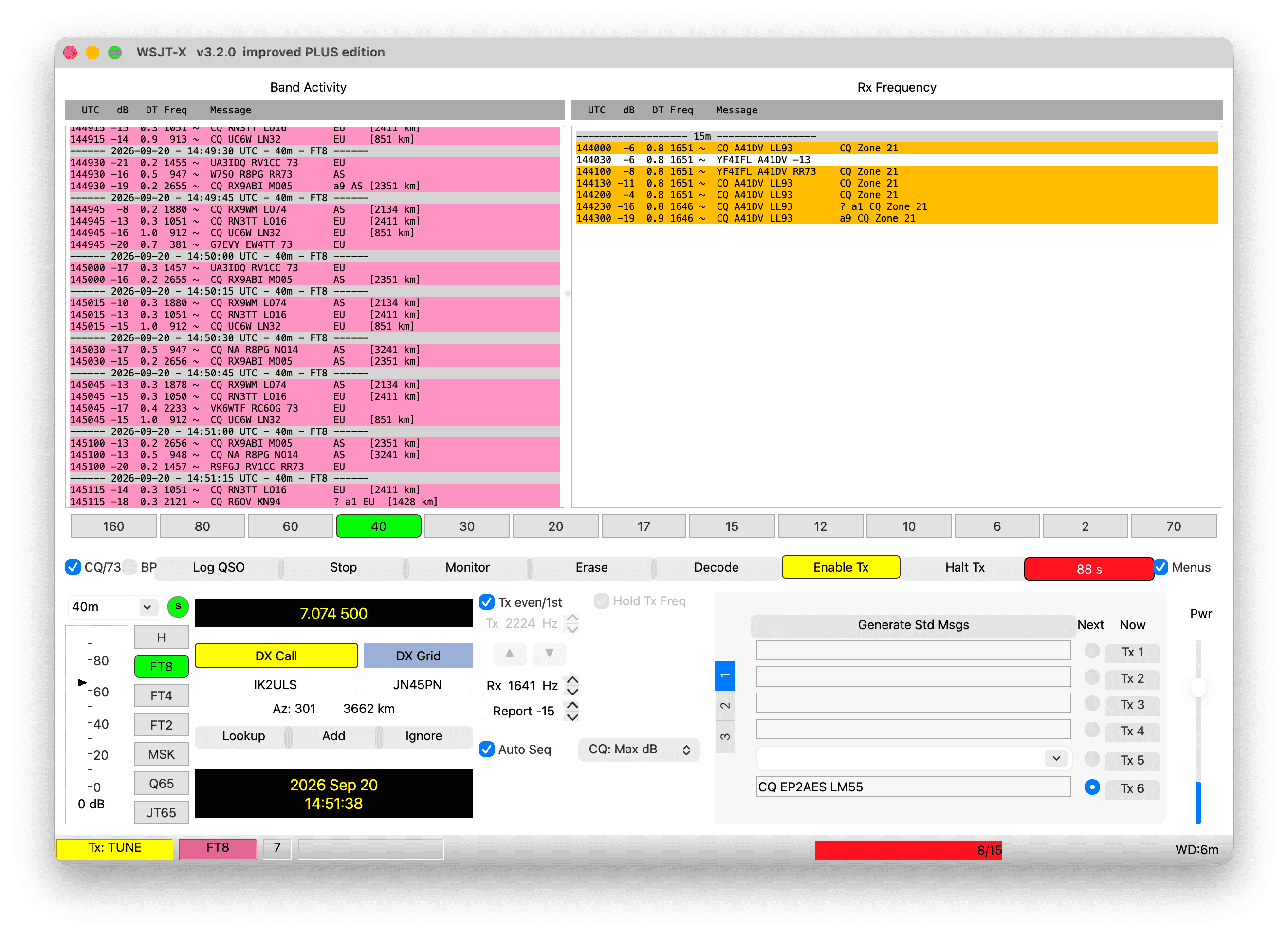The width and height of the screenshot is (1288, 937).
Task: Click the Stop button
Action: click(x=343, y=568)
